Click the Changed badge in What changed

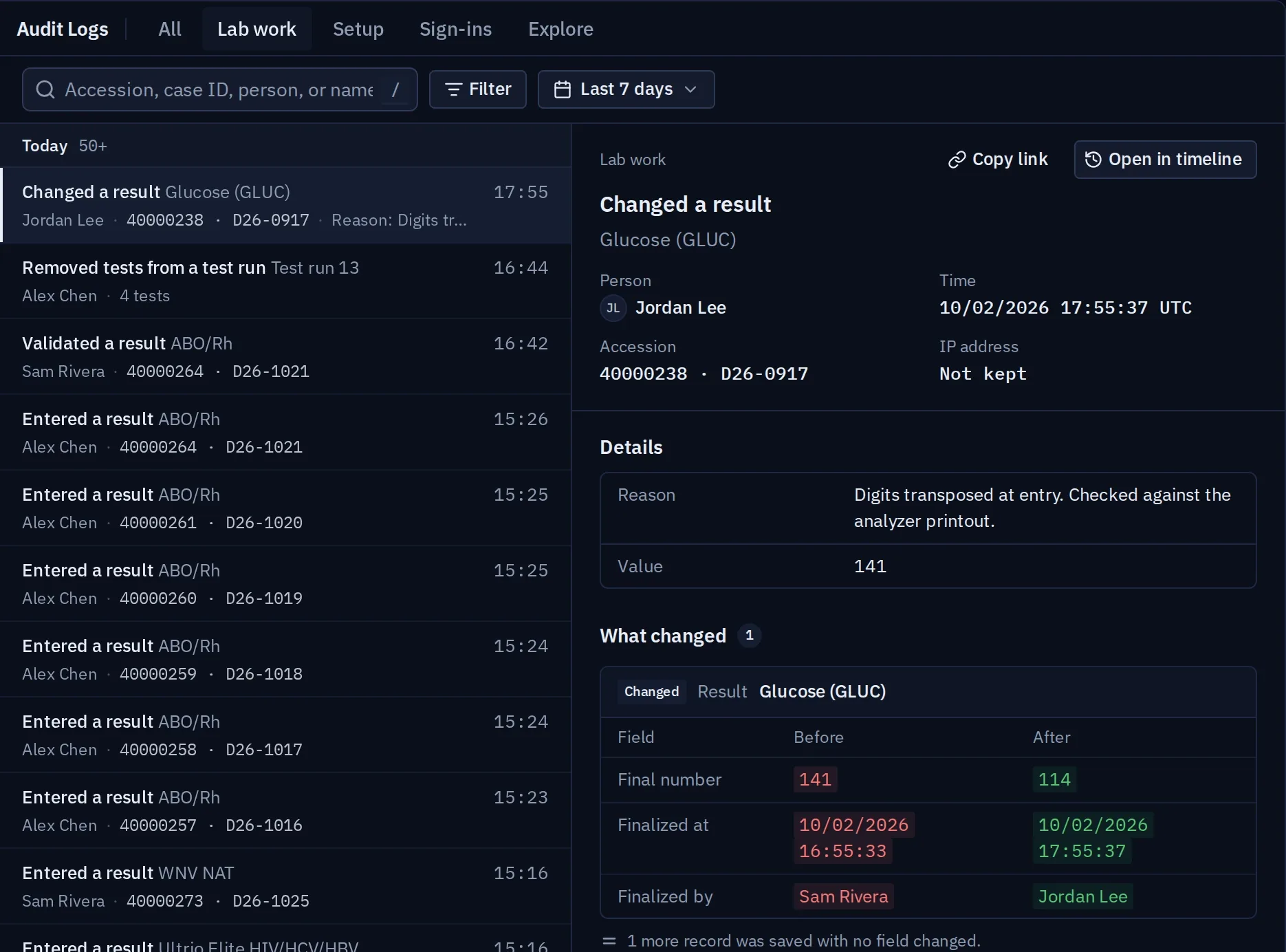point(651,691)
